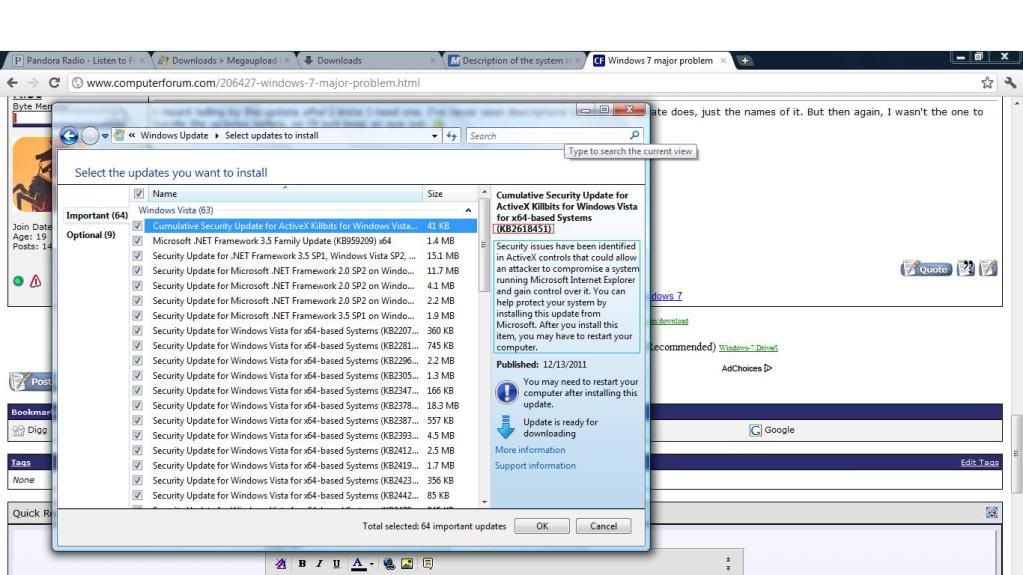
Task: Insert a link in the quick reply
Action: (389, 564)
